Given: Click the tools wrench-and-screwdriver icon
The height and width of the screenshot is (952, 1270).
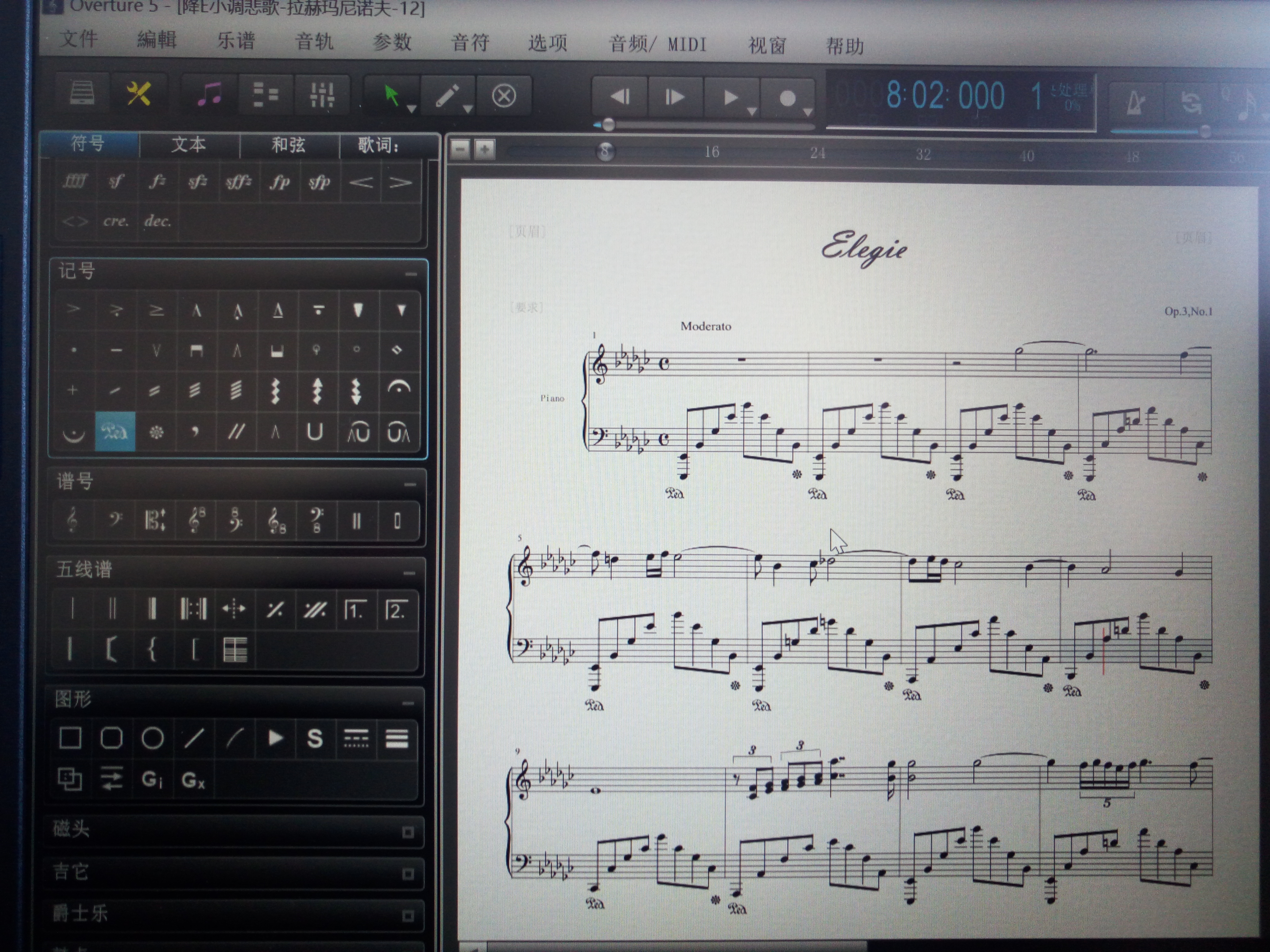Looking at the screenshot, I should [x=138, y=94].
